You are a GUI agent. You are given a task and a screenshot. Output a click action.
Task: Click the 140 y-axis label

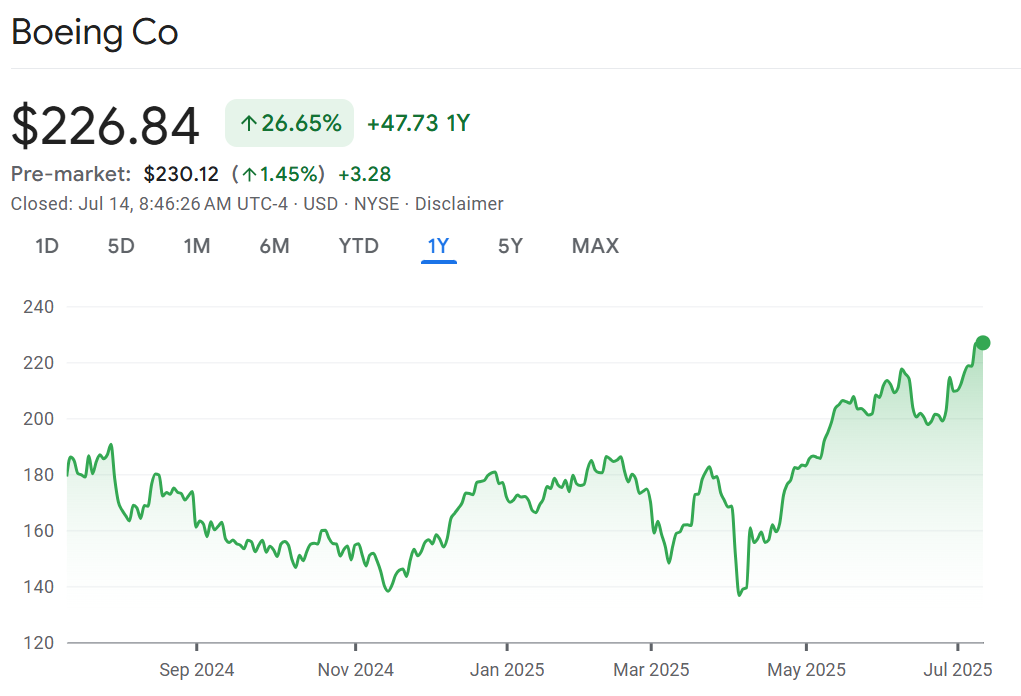coord(38,587)
